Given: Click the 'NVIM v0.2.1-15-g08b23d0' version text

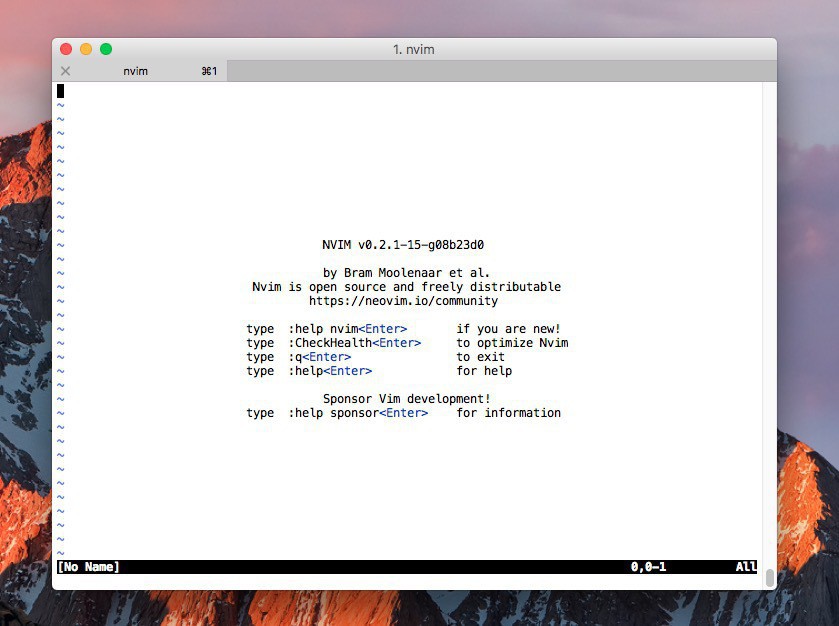Looking at the screenshot, I should [x=403, y=245].
